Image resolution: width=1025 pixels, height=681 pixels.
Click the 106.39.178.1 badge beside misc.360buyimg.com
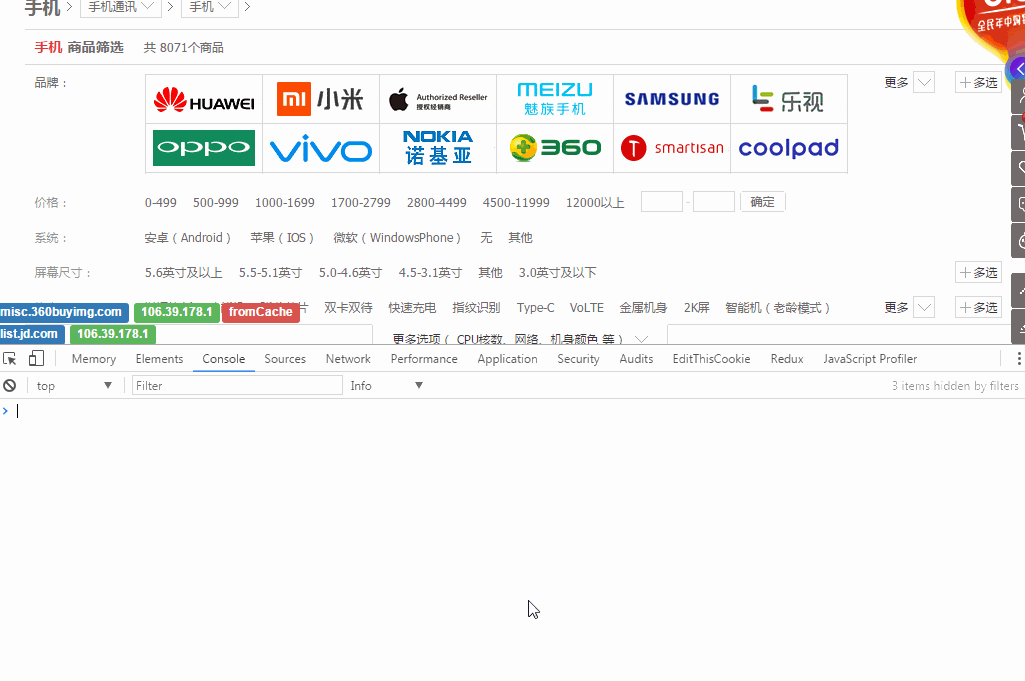point(176,312)
